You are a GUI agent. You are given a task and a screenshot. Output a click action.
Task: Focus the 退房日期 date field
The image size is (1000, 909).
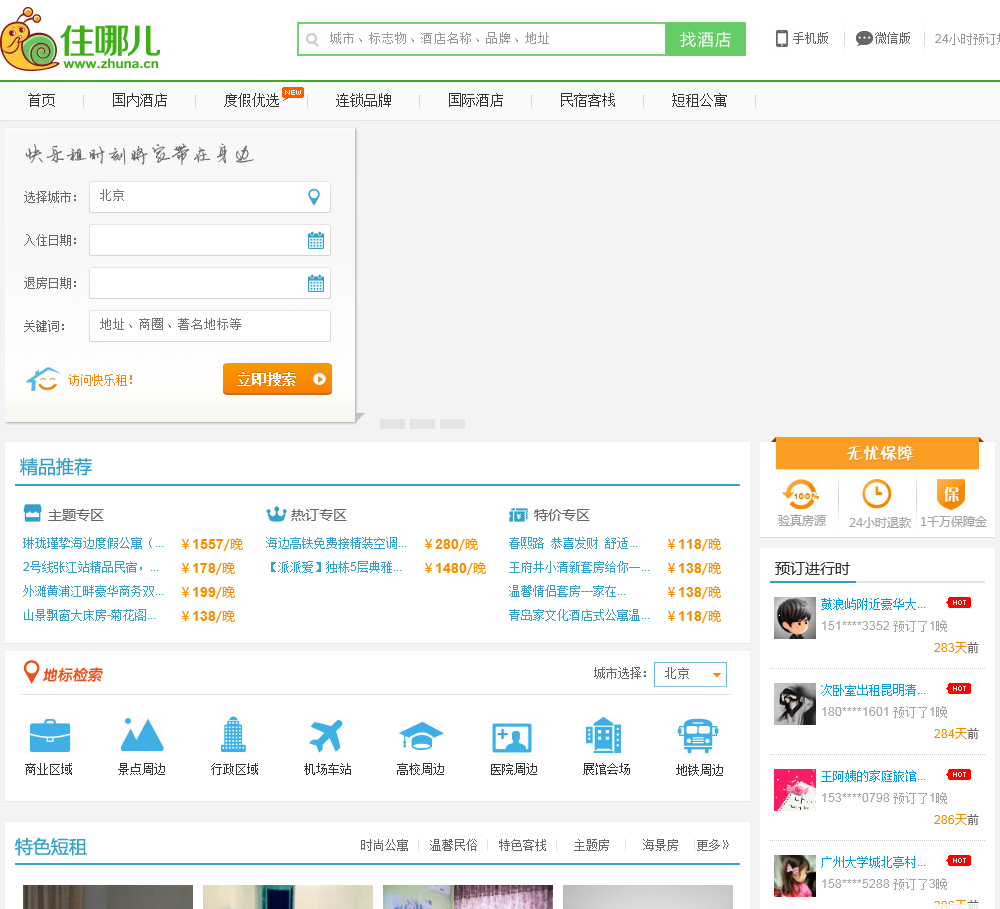[210, 283]
